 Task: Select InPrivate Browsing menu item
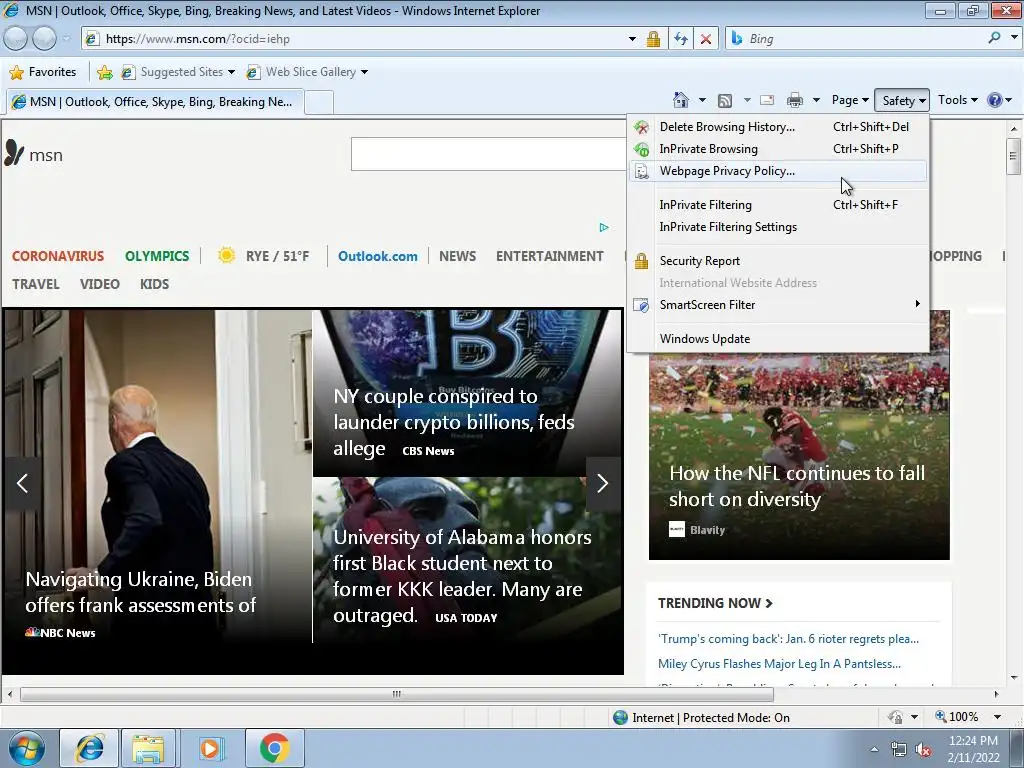click(x=778, y=149)
